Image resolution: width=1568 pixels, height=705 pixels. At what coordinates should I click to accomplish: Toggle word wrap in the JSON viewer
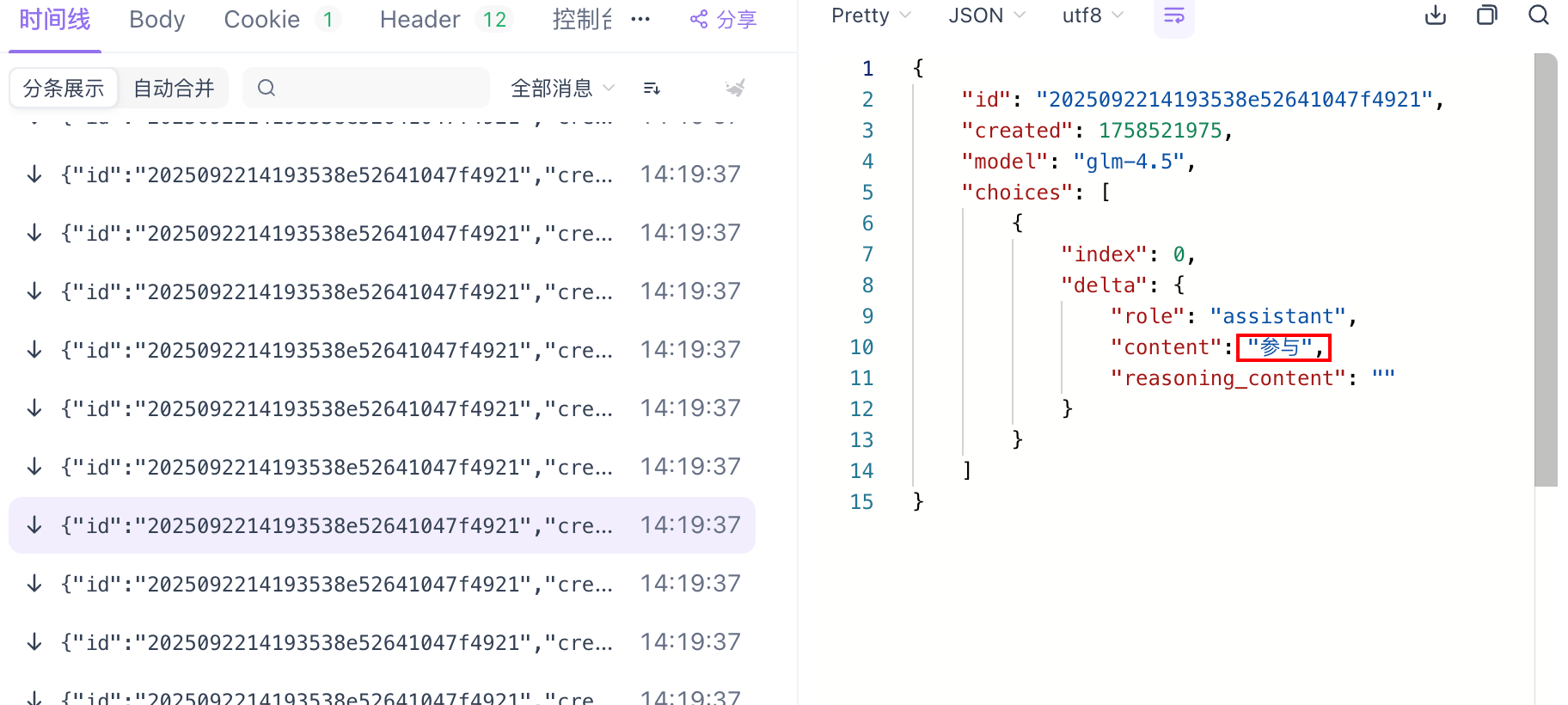pos(1173,16)
